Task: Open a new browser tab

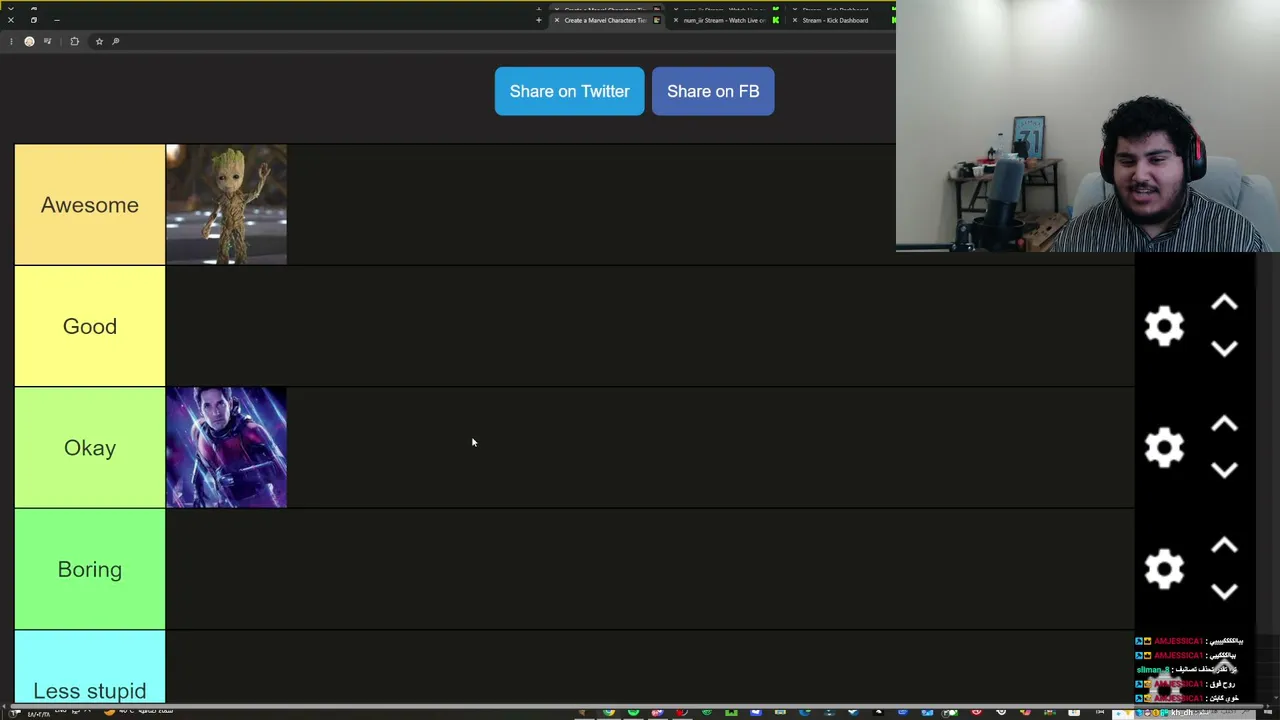Action: (539, 20)
